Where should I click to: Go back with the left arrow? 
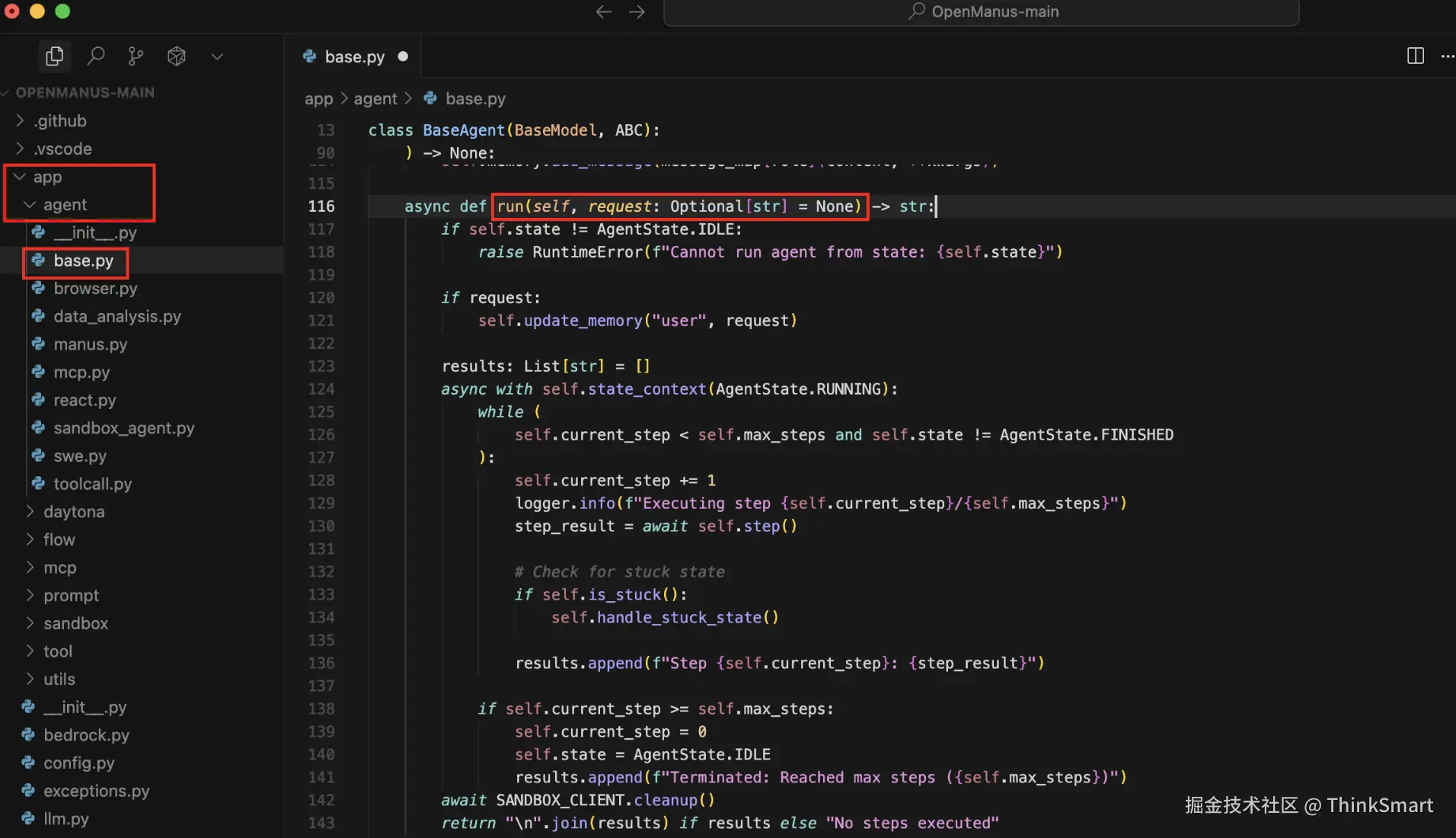point(604,11)
